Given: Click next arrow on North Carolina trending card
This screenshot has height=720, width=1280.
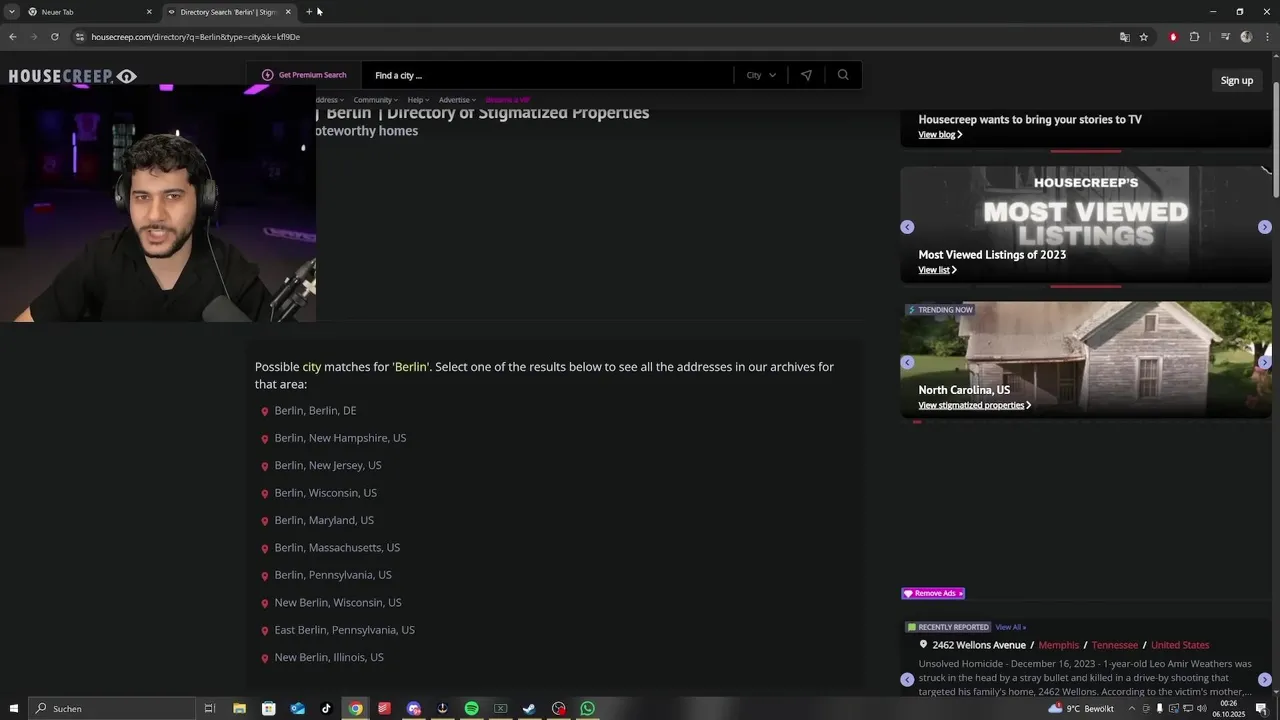Looking at the screenshot, I should [1265, 362].
